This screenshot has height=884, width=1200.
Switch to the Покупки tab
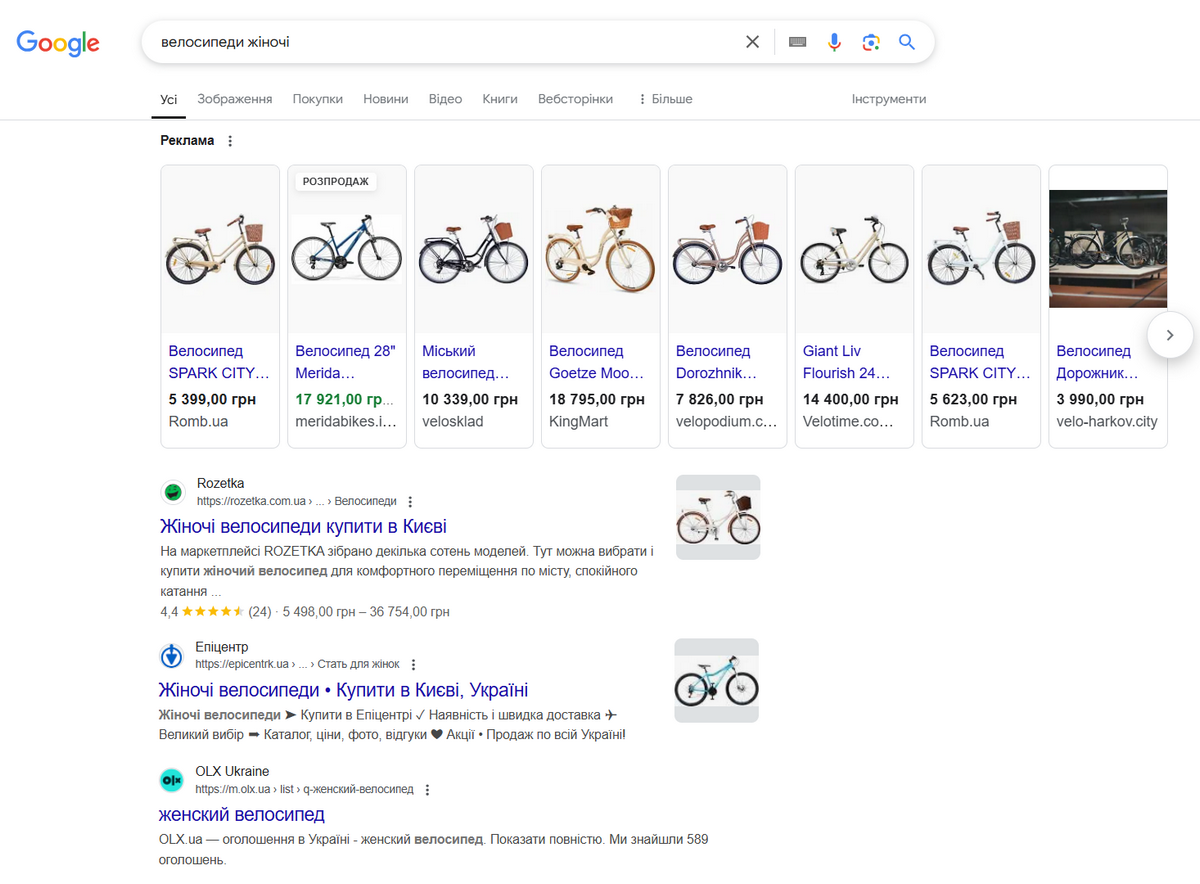point(317,99)
